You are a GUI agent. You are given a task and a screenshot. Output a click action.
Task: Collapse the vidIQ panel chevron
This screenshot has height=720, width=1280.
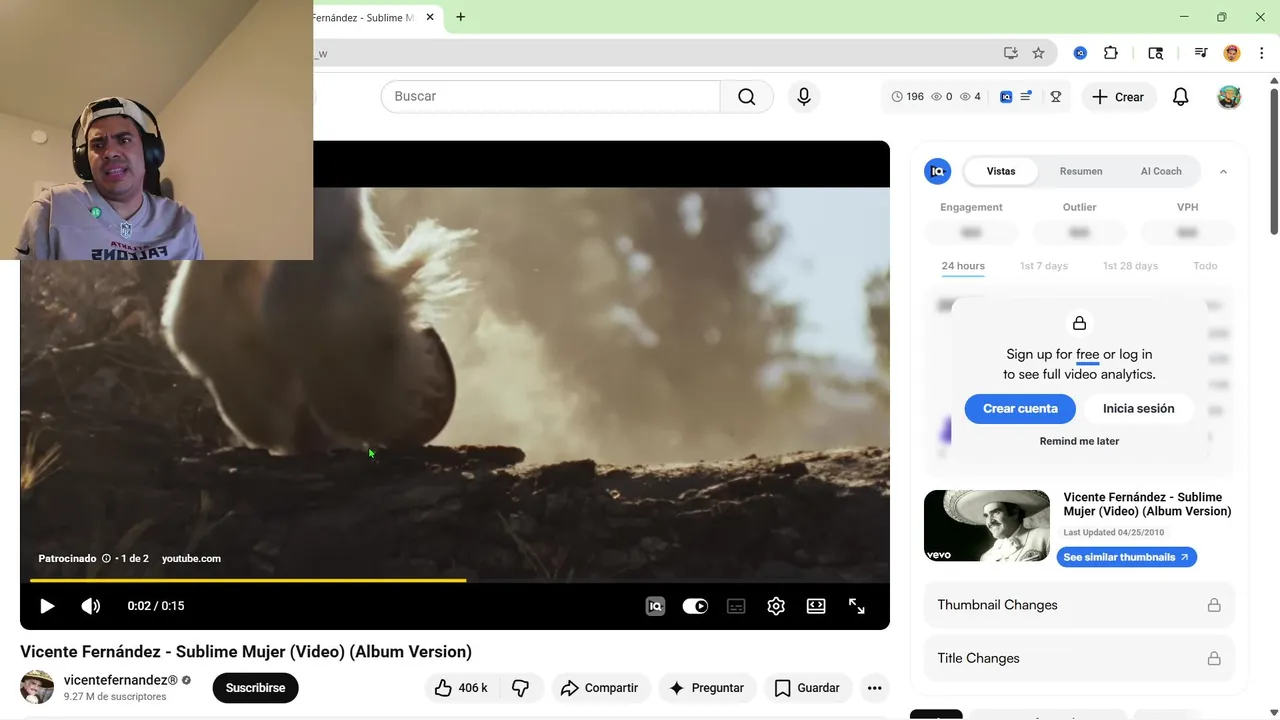click(x=1223, y=172)
